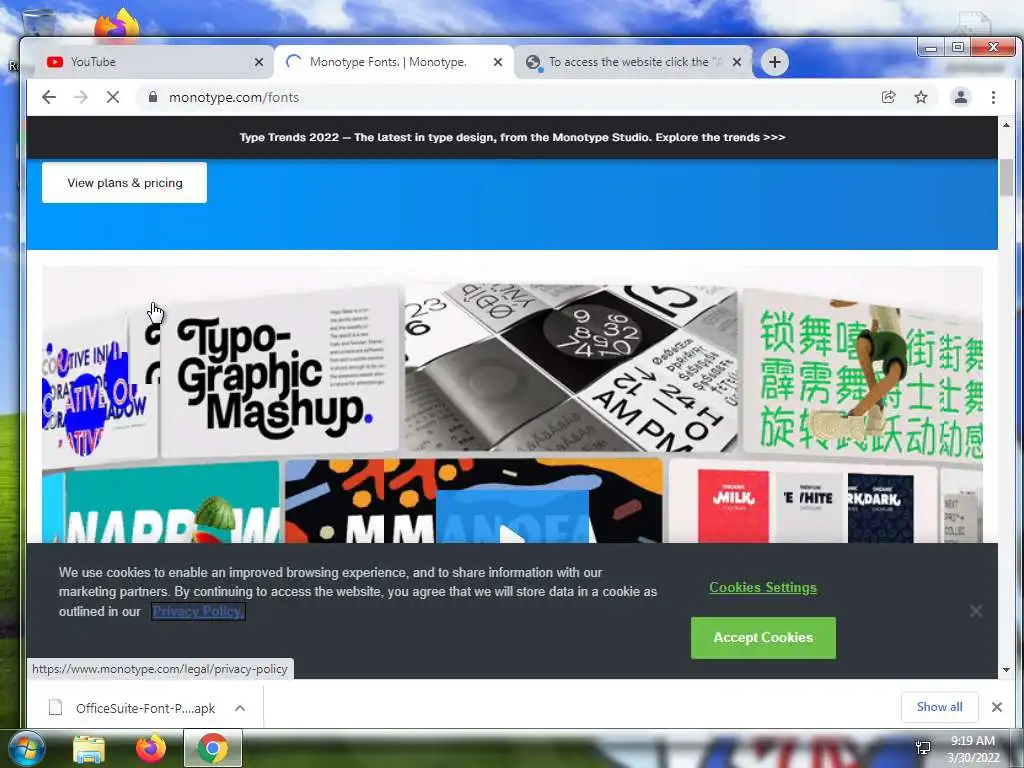Close the Monotype Fonts tab

pyautogui.click(x=498, y=62)
